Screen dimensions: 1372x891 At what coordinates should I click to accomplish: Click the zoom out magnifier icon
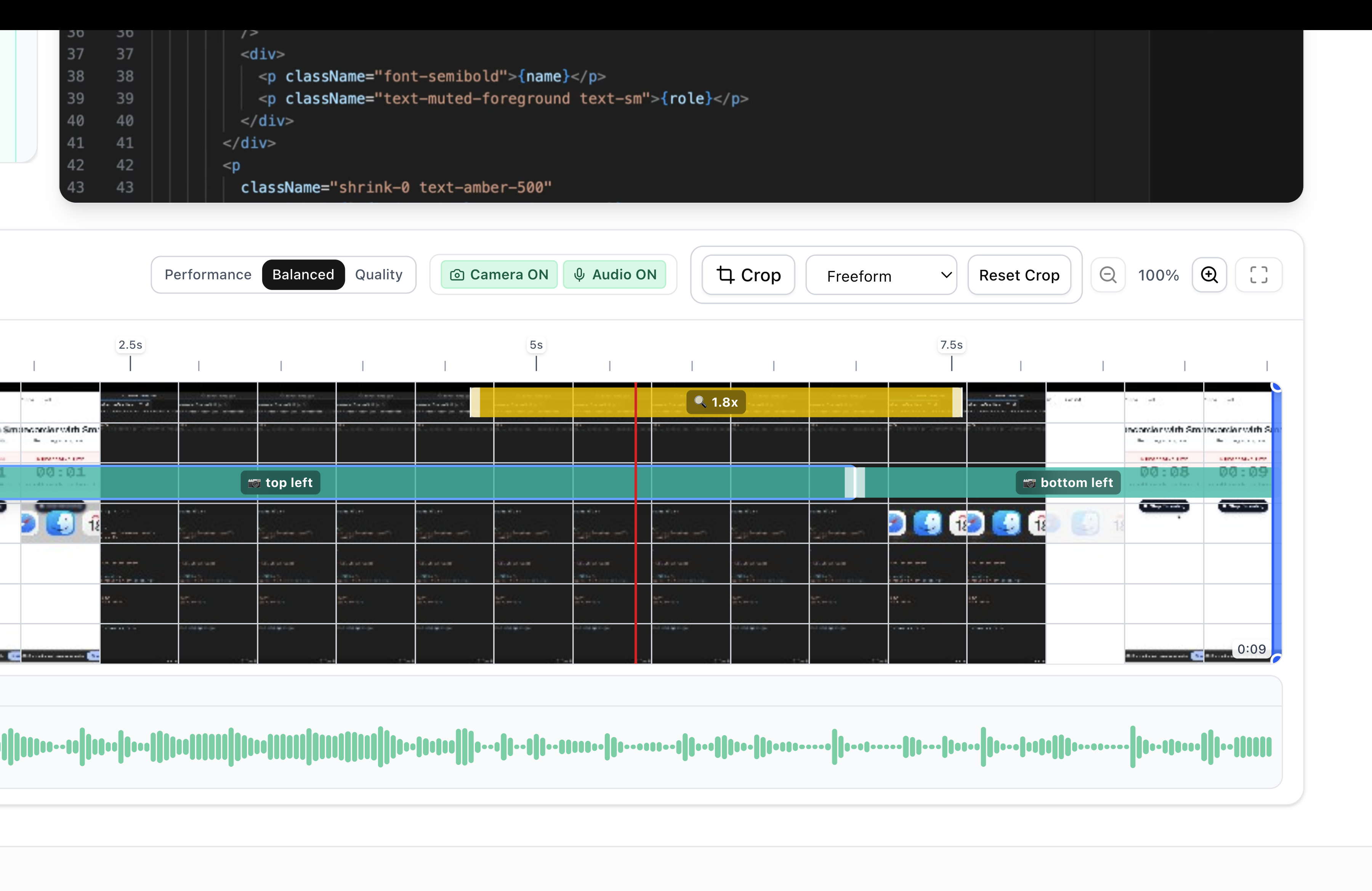1108,275
